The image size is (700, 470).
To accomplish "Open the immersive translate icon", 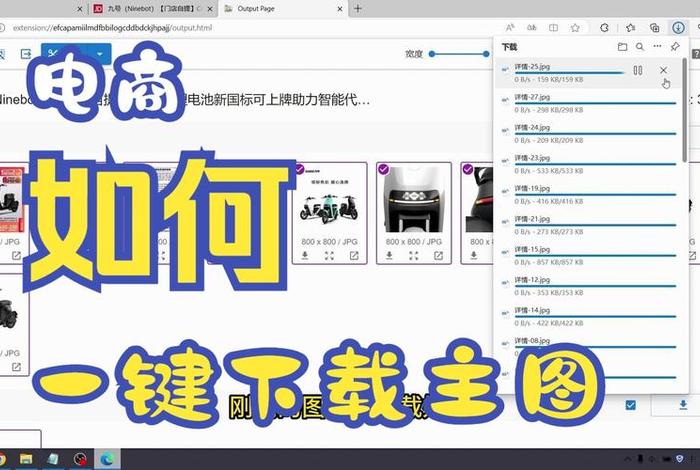I will [531, 28].
